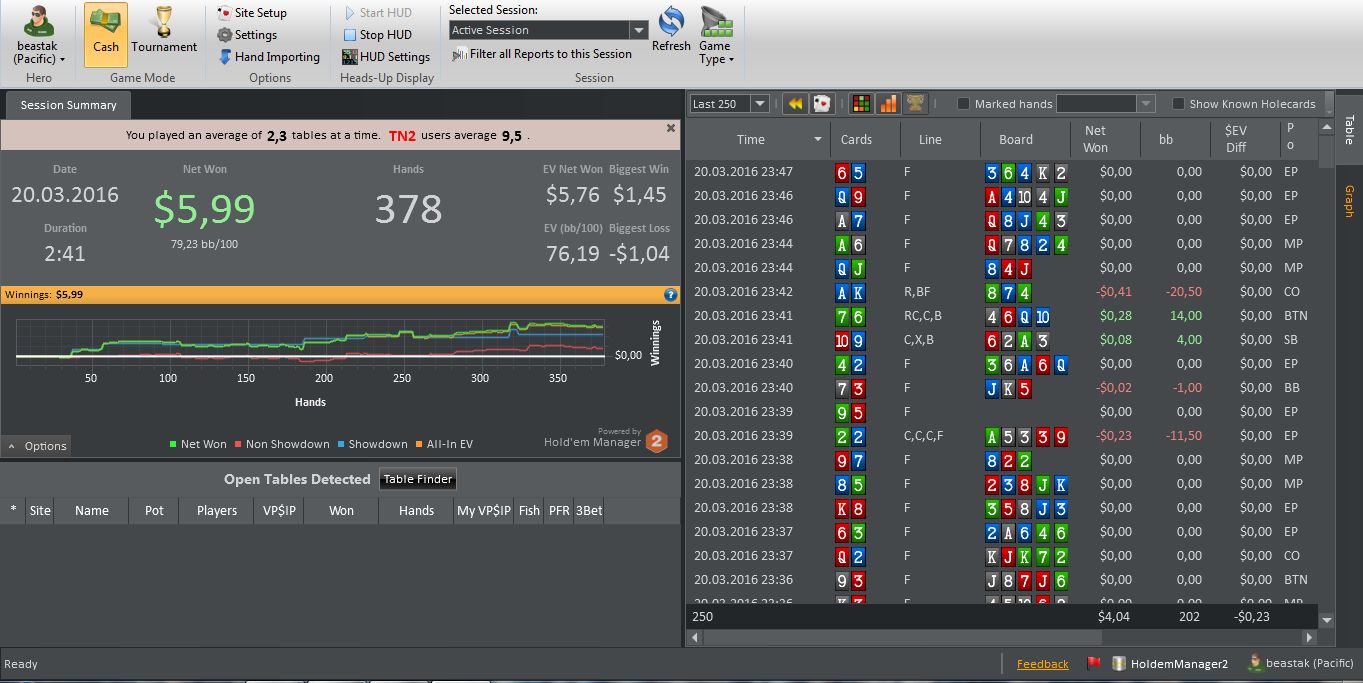Select the 23:47 hand row

(1003, 172)
